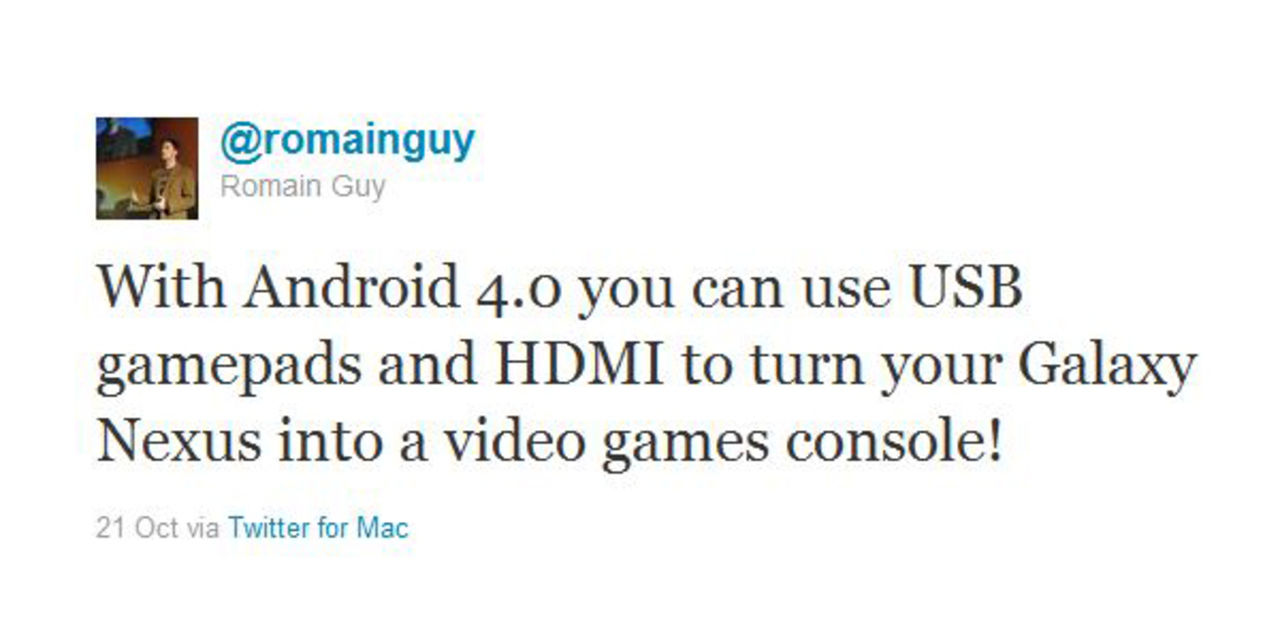This screenshot has height=640, width=1280.
Task: Follow the Twitter for Mac link
Action: (318, 527)
